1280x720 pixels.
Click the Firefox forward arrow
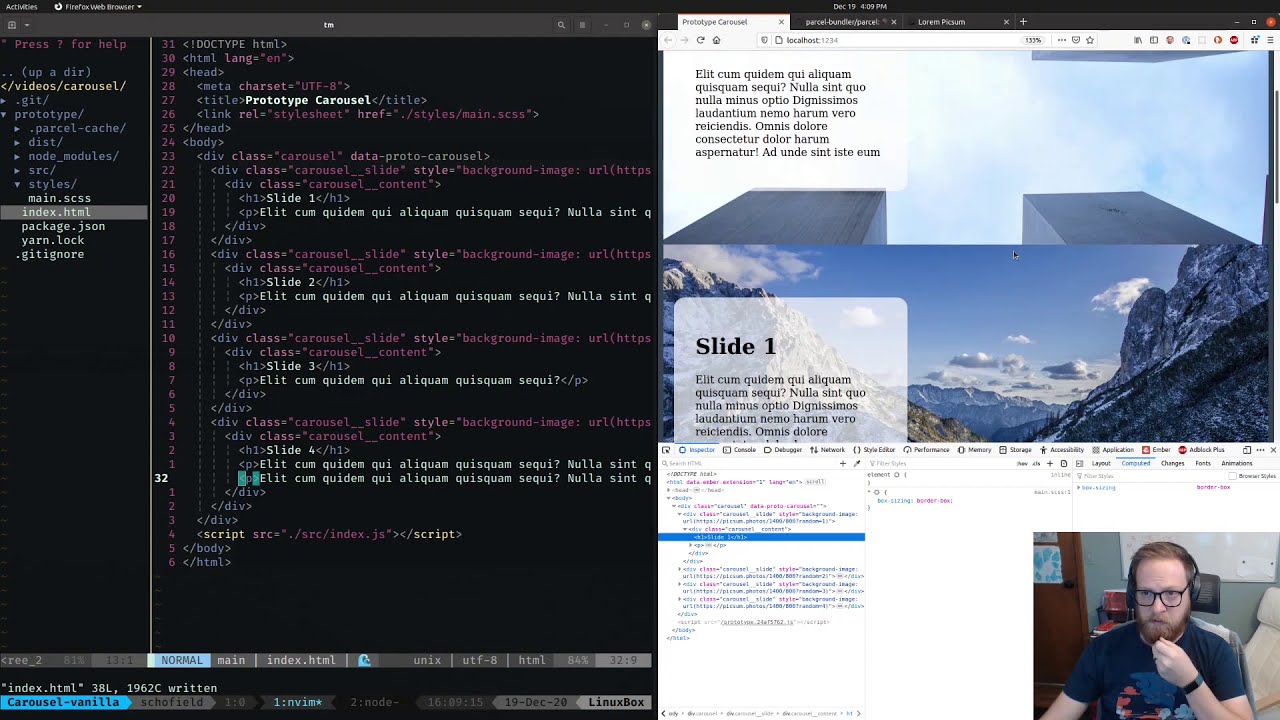click(x=684, y=40)
